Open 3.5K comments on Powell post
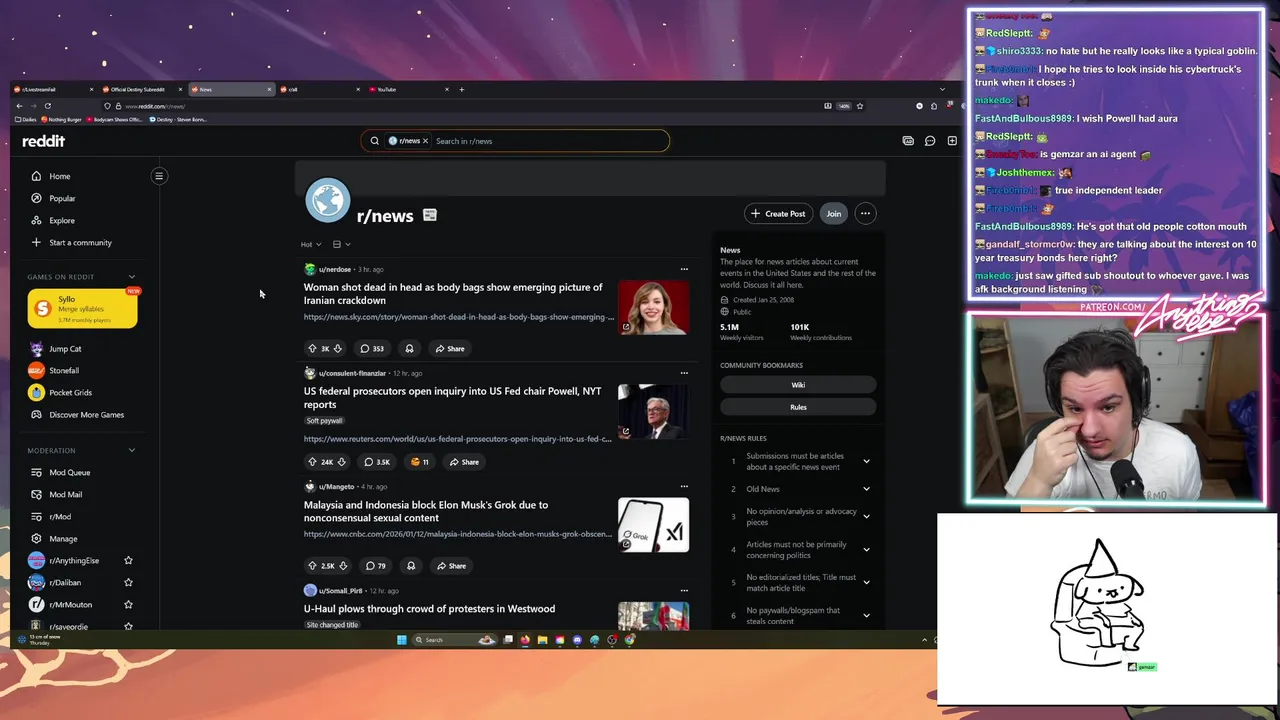 (x=377, y=462)
